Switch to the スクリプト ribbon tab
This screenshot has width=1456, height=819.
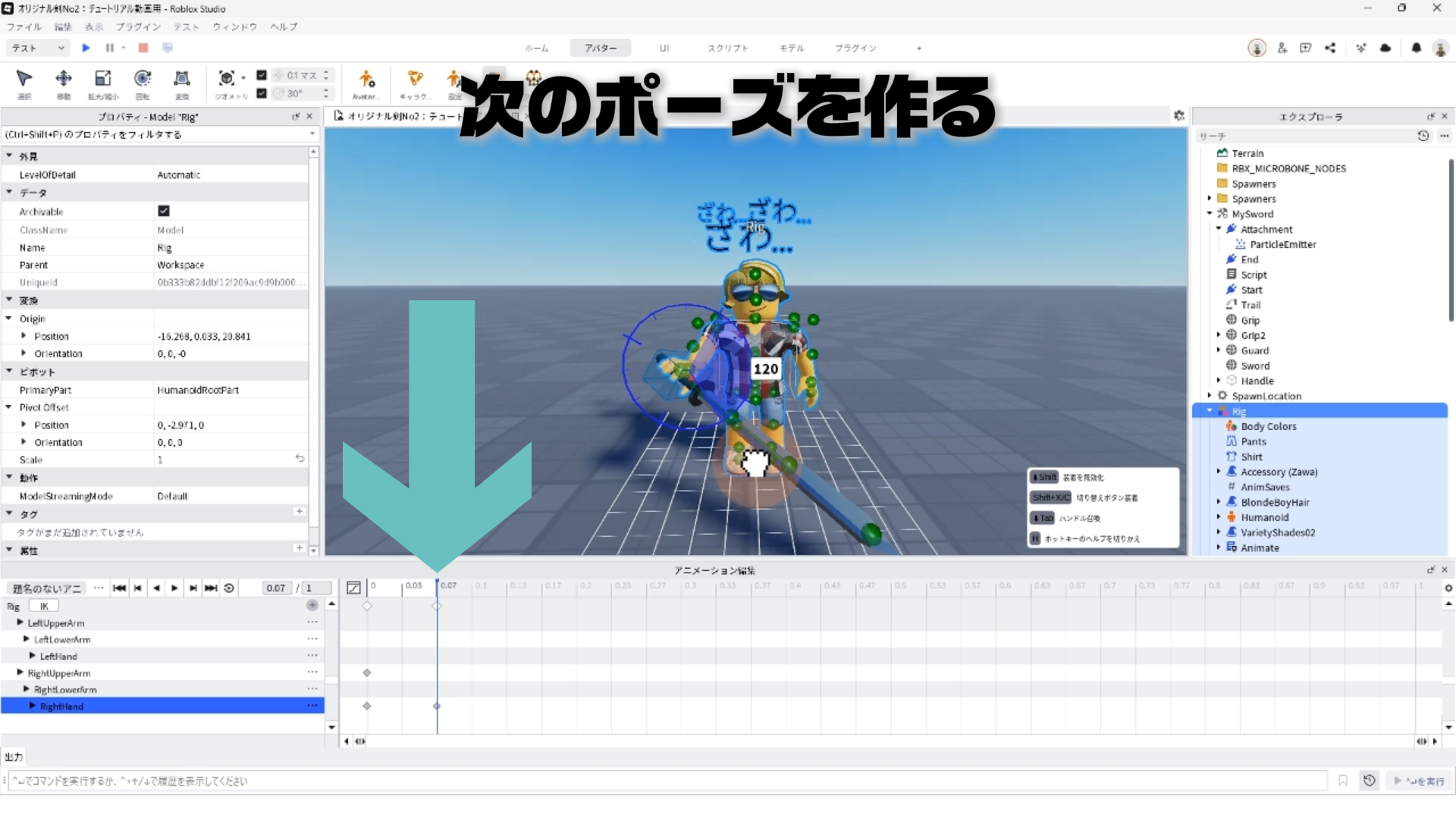[727, 48]
